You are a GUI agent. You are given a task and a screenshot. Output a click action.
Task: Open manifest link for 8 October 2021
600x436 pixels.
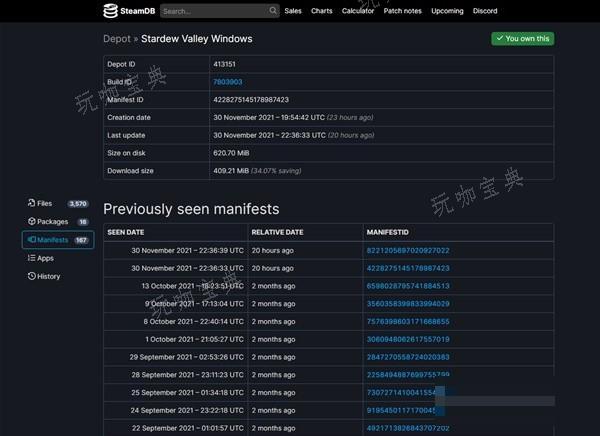click(408, 322)
